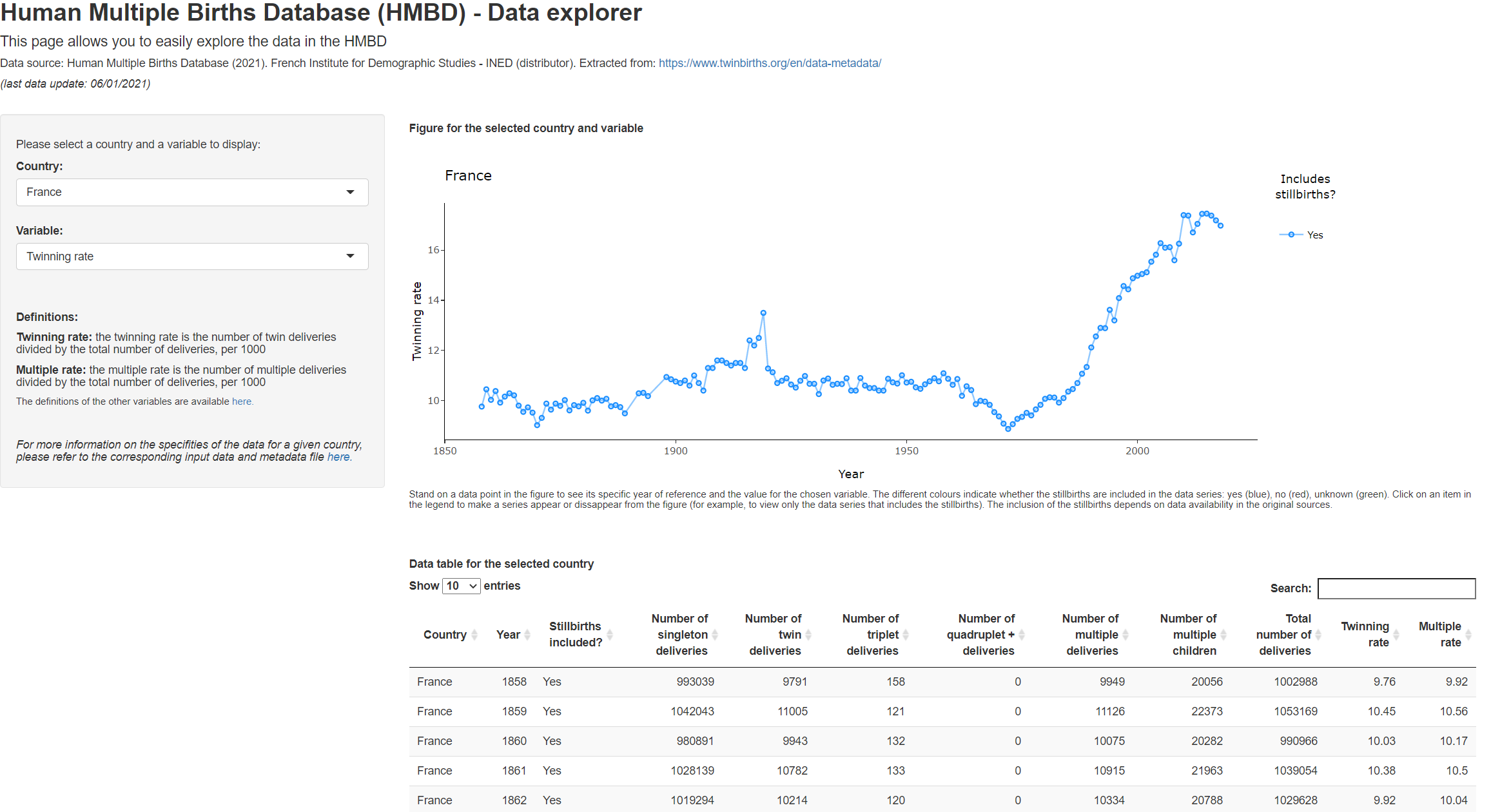The height and width of the screenshot is (812, 1491).
Task: Sort by Number of multiple children
Action: point(1223,635)
